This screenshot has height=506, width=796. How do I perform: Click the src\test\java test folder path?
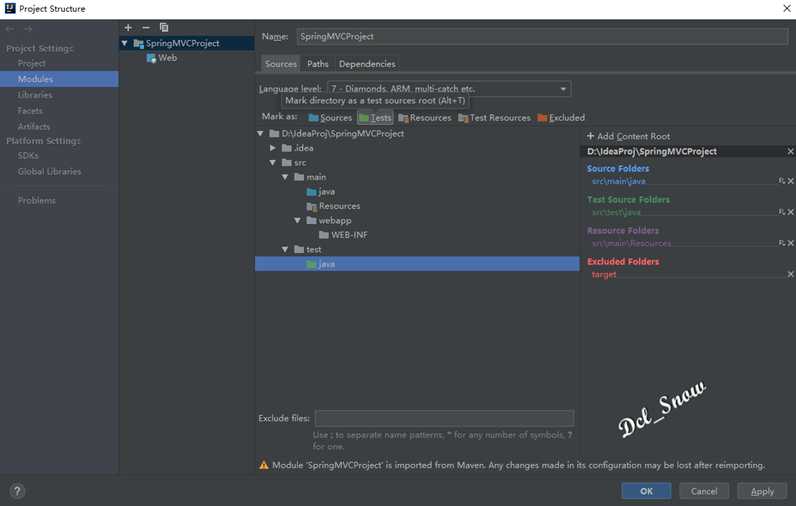(x=616, y=212)
